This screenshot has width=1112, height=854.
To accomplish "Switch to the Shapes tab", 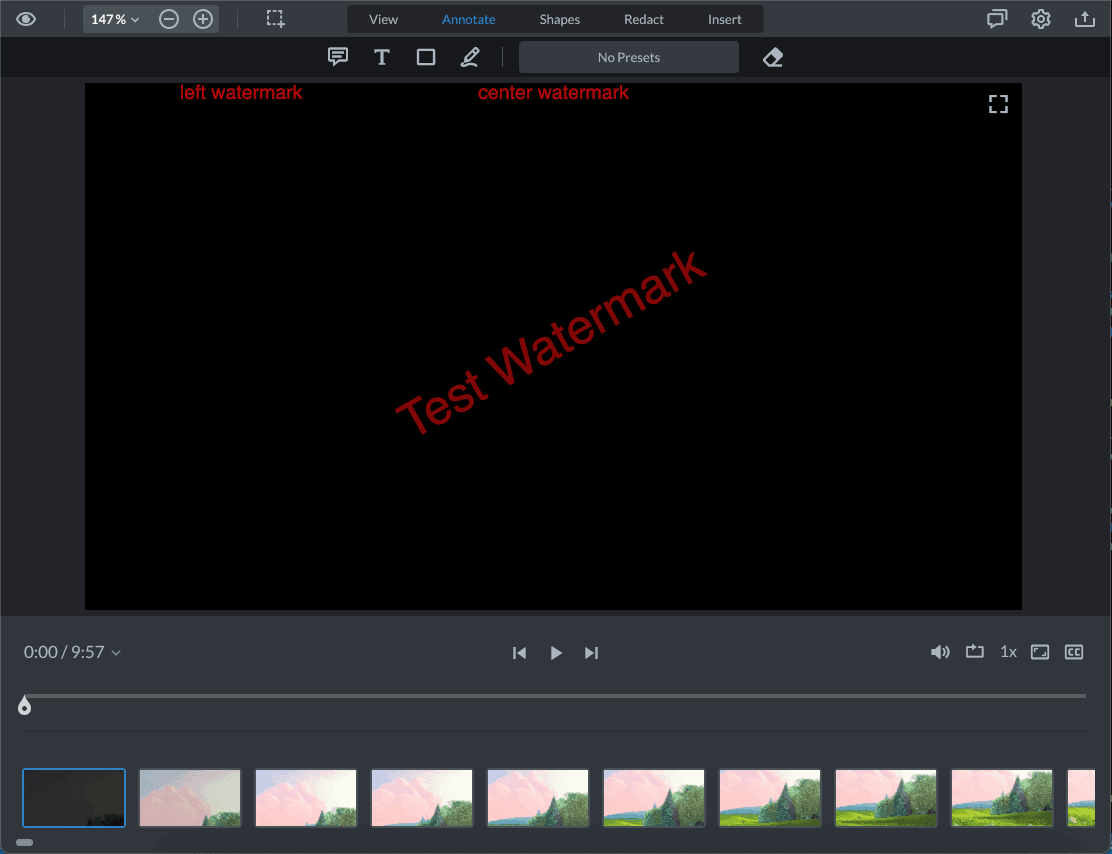I will coord(559,19).
